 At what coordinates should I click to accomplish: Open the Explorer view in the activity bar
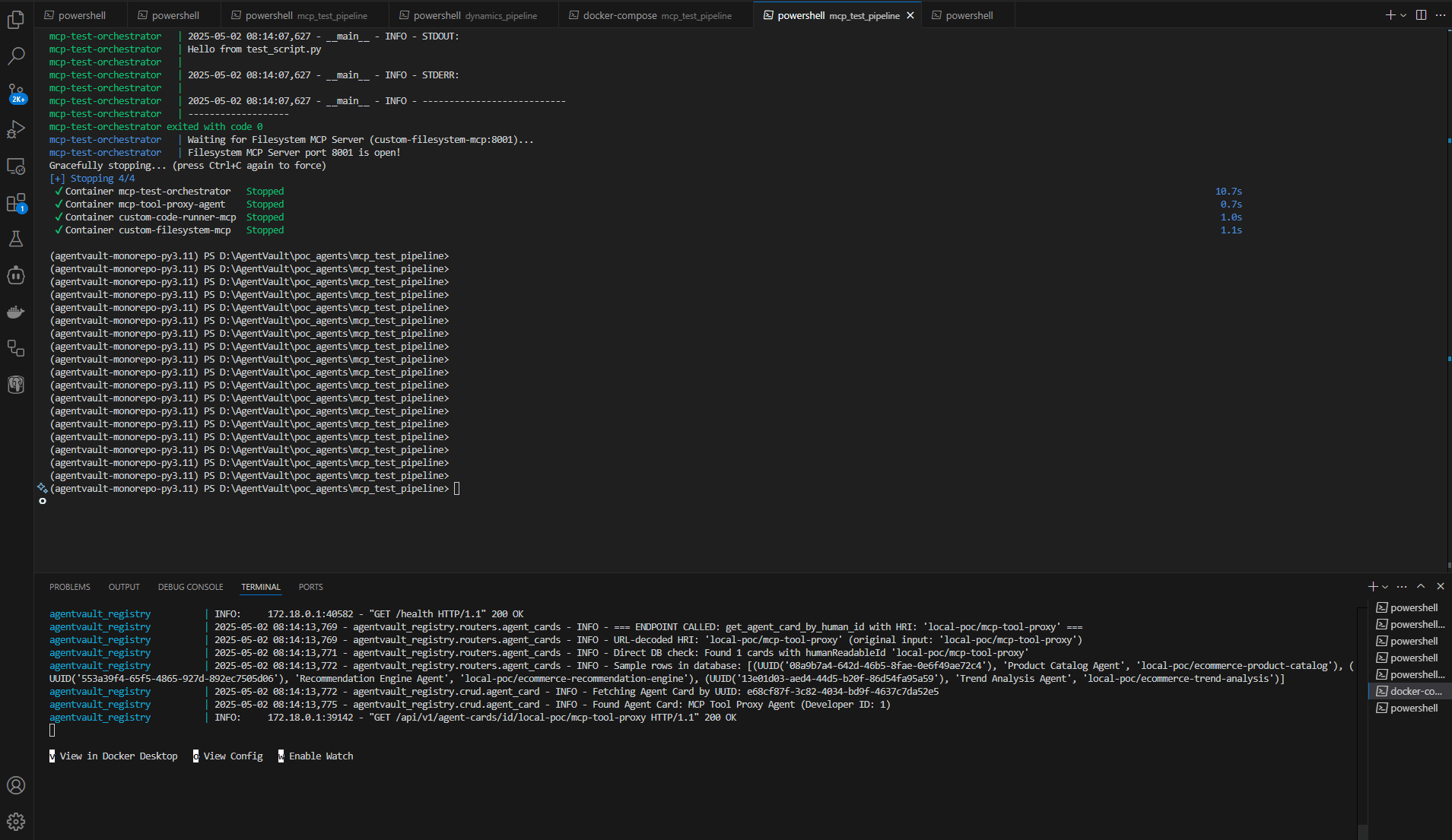coord(16,20)
